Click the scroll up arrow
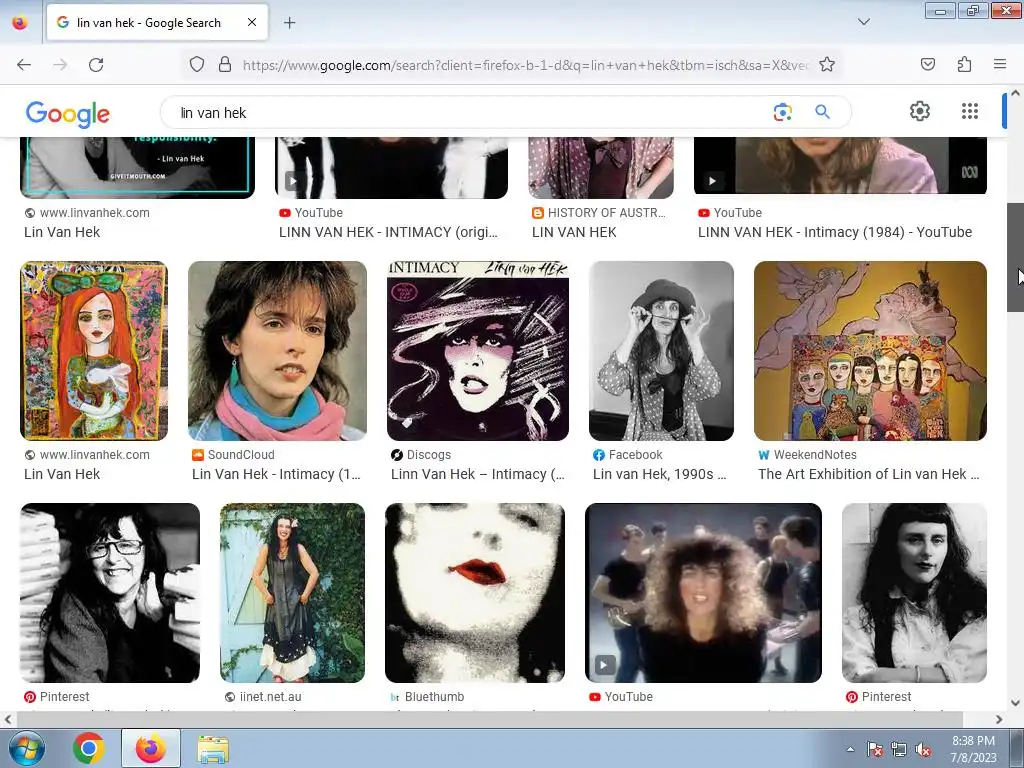1024x768 pixels. [1015, 93]
